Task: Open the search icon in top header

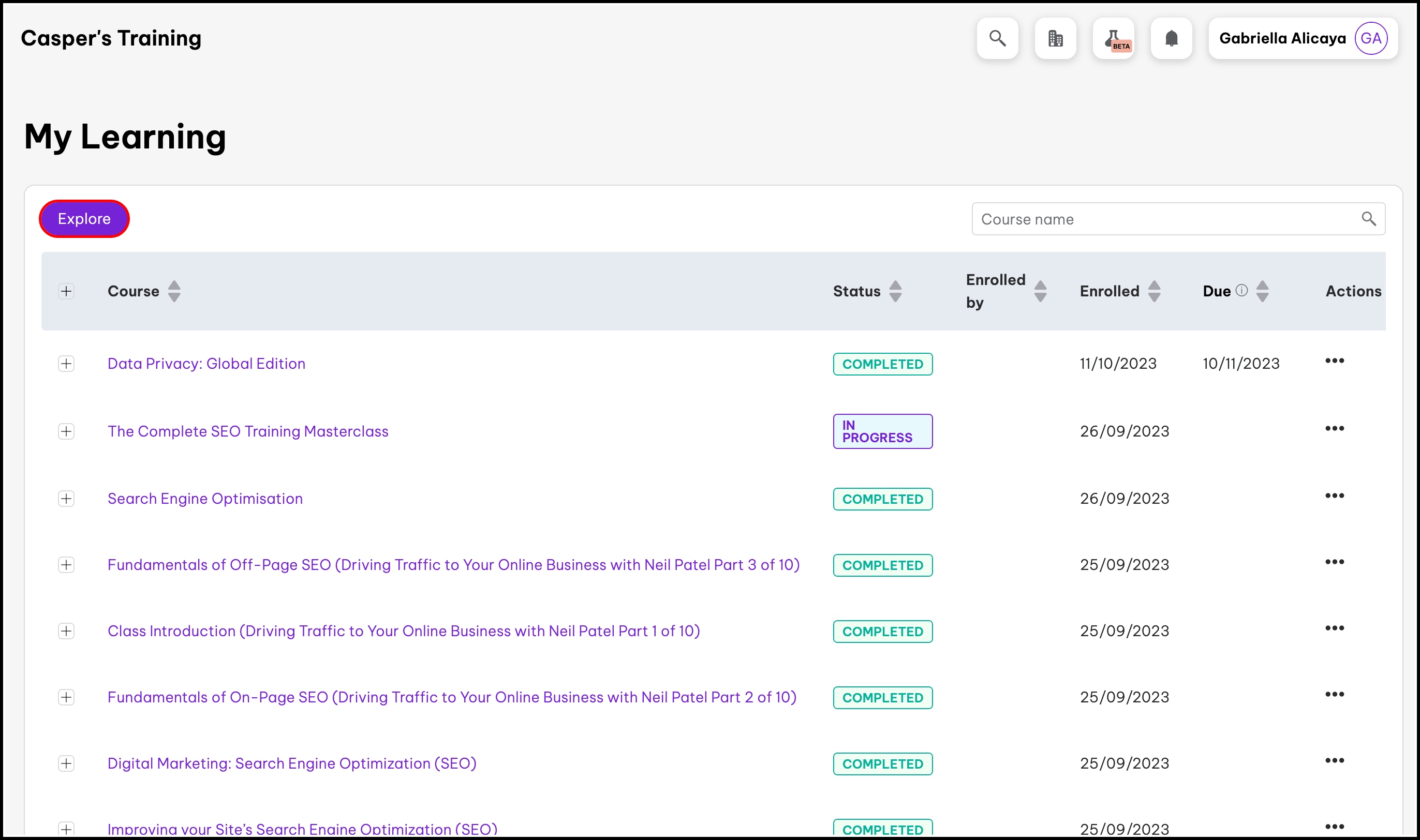Action: point(997,38)
